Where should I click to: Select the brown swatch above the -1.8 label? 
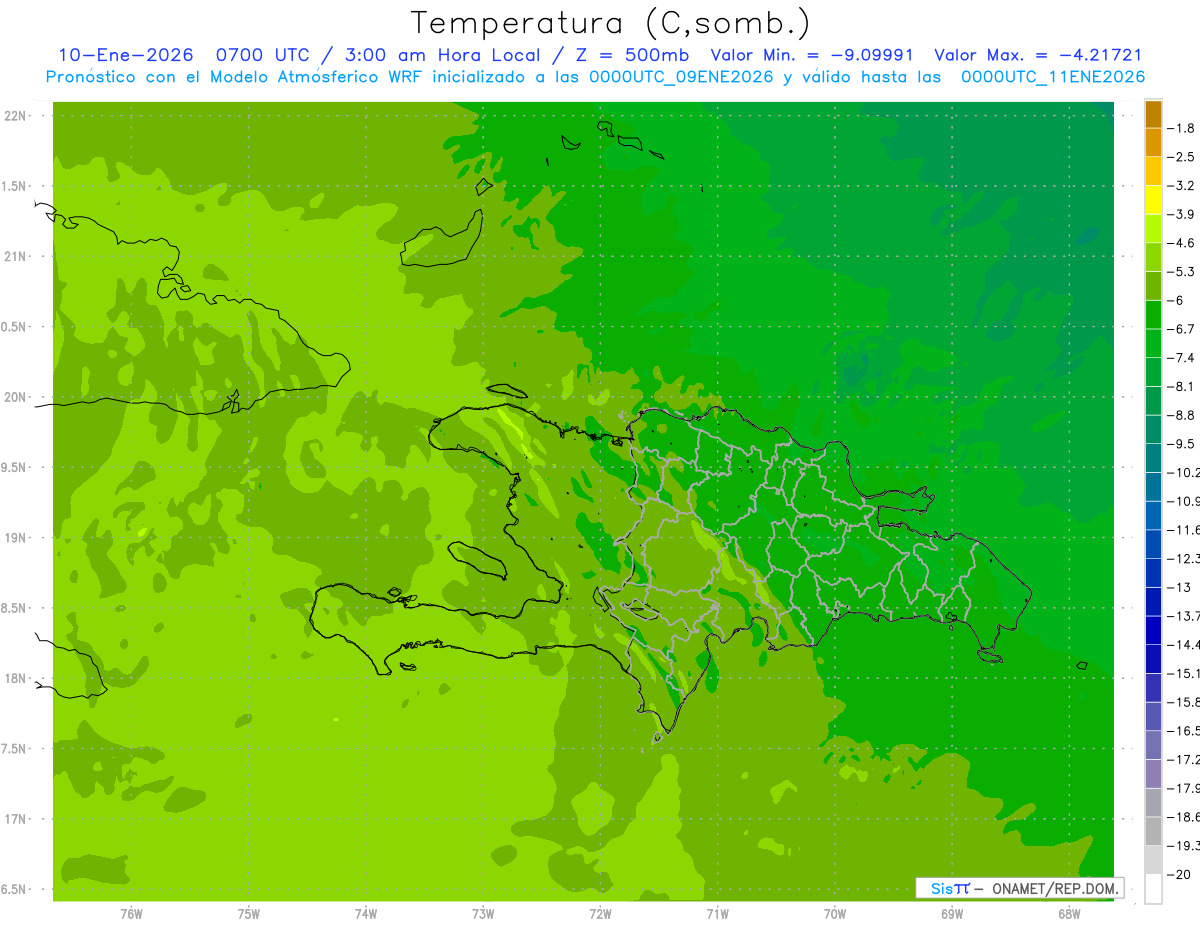coord(1153,114)
